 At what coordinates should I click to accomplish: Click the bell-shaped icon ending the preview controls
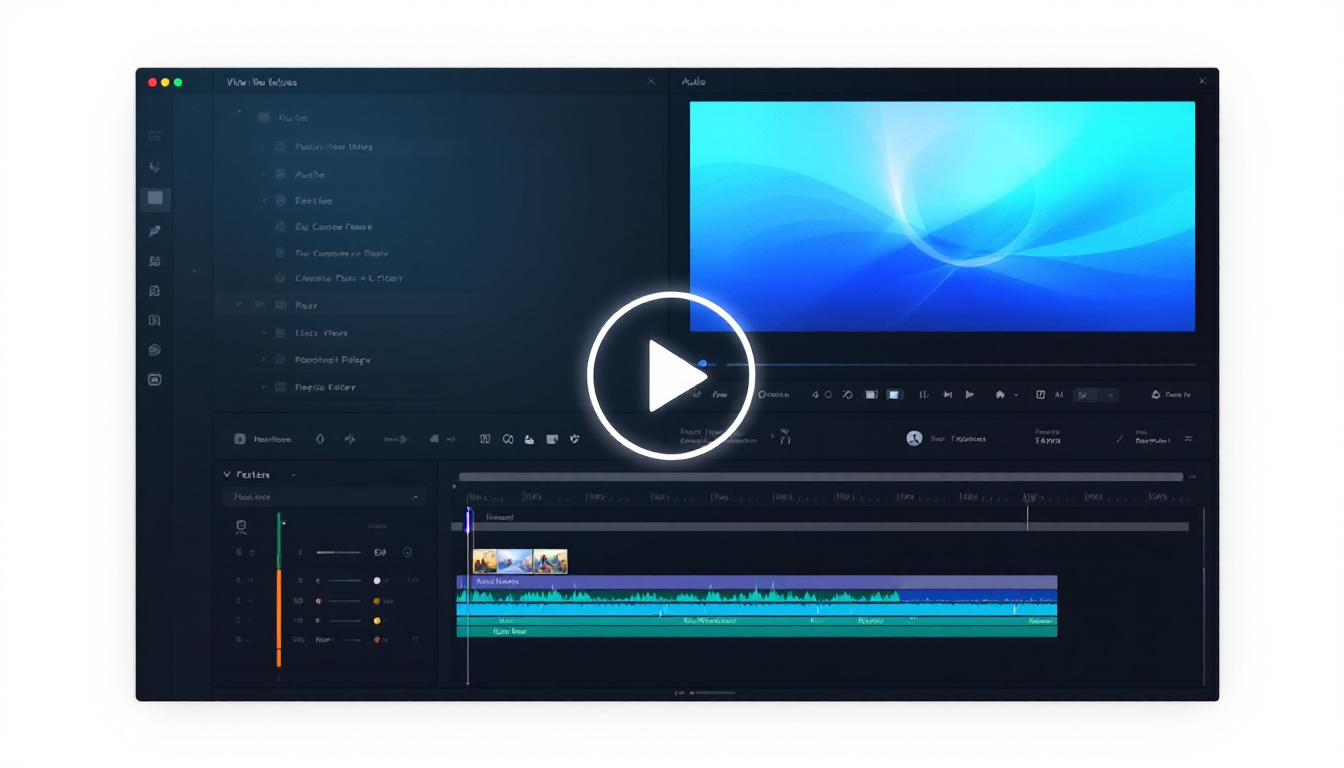click(x=1156, y=395)
